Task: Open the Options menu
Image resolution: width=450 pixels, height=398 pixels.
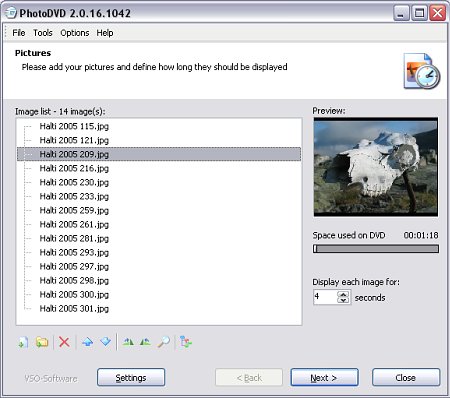Action: [75, 33]
